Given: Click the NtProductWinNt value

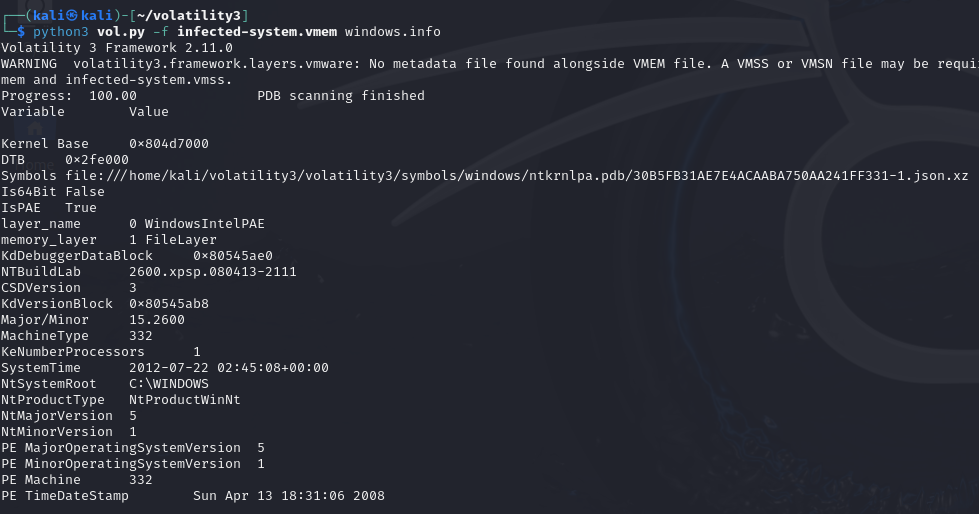Looking at the screenshot, I should pos(184,400).
